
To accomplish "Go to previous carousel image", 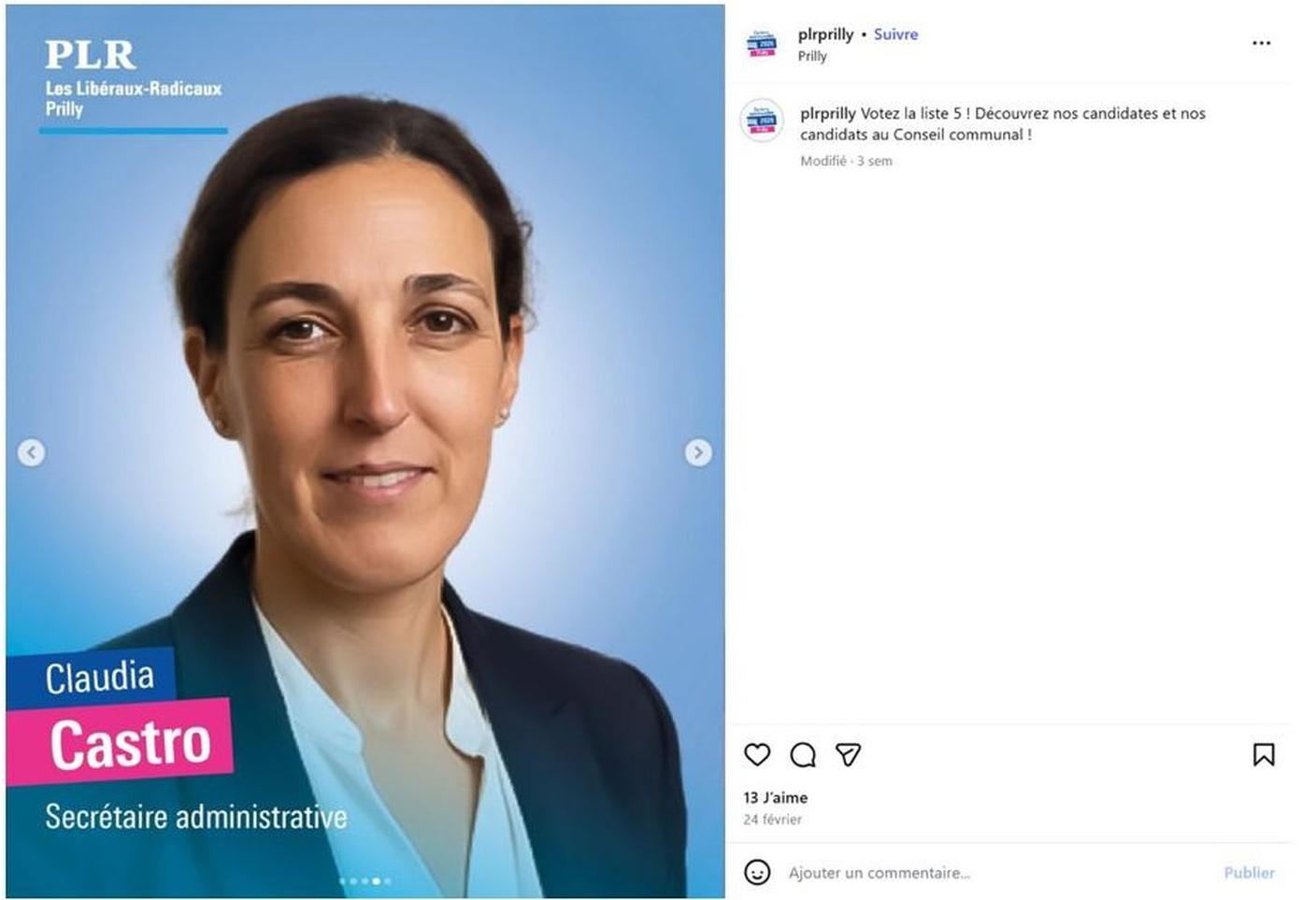I will [31, 452].
